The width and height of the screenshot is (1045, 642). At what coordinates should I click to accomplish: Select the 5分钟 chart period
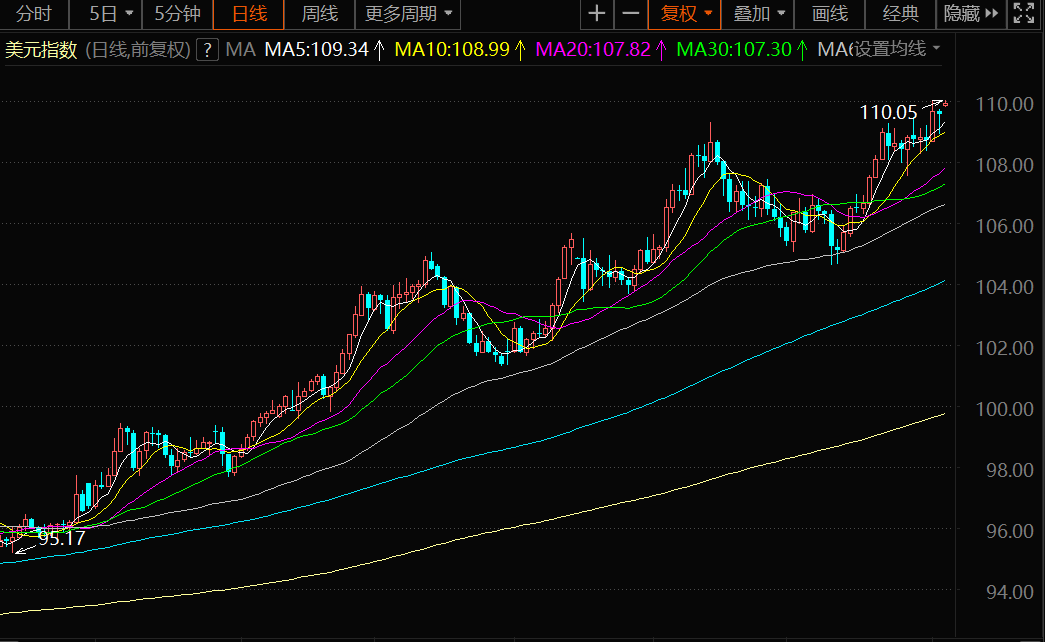pos(177,13)
